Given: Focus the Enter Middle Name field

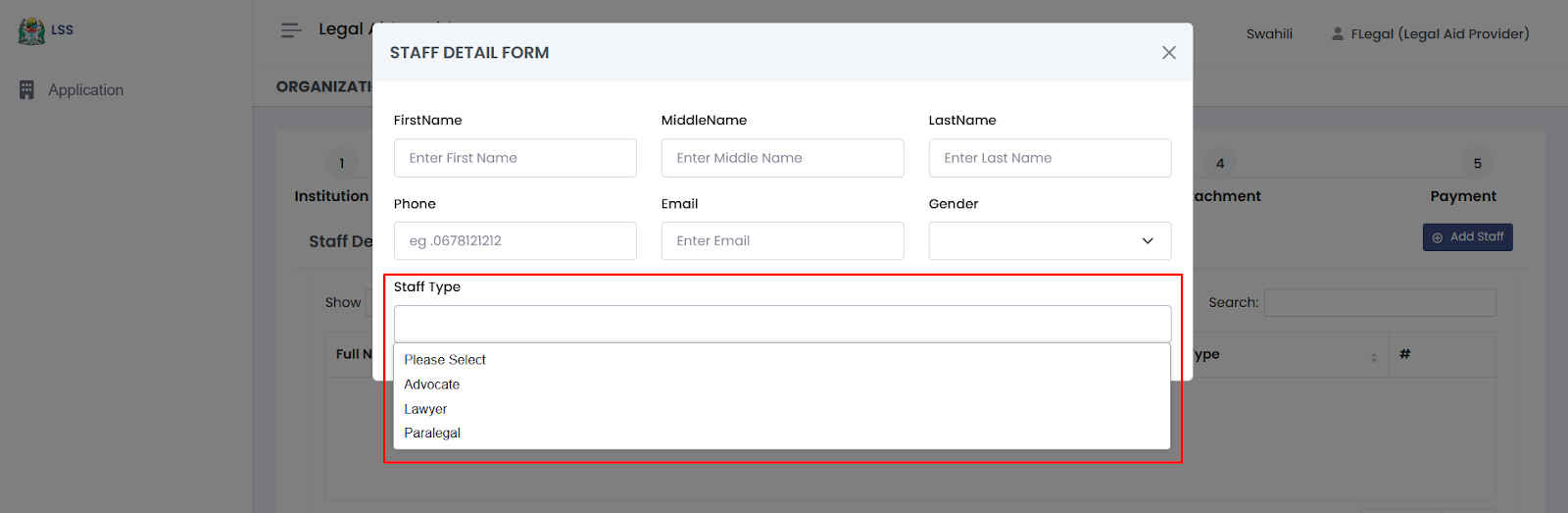Looking at the screenshot, I should pos(782,158).
